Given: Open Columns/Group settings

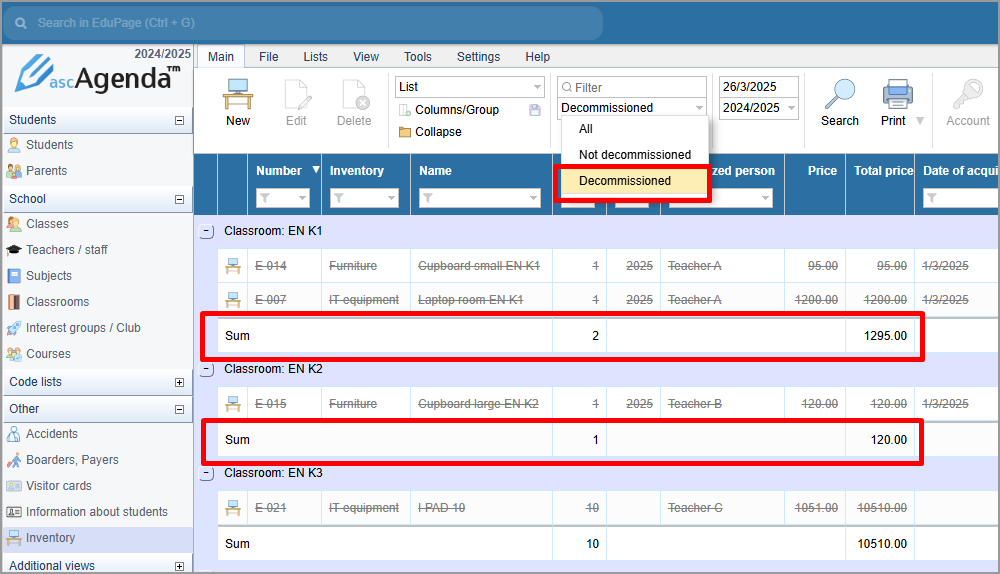Looking at the screenshot, I should click(456, 110).
